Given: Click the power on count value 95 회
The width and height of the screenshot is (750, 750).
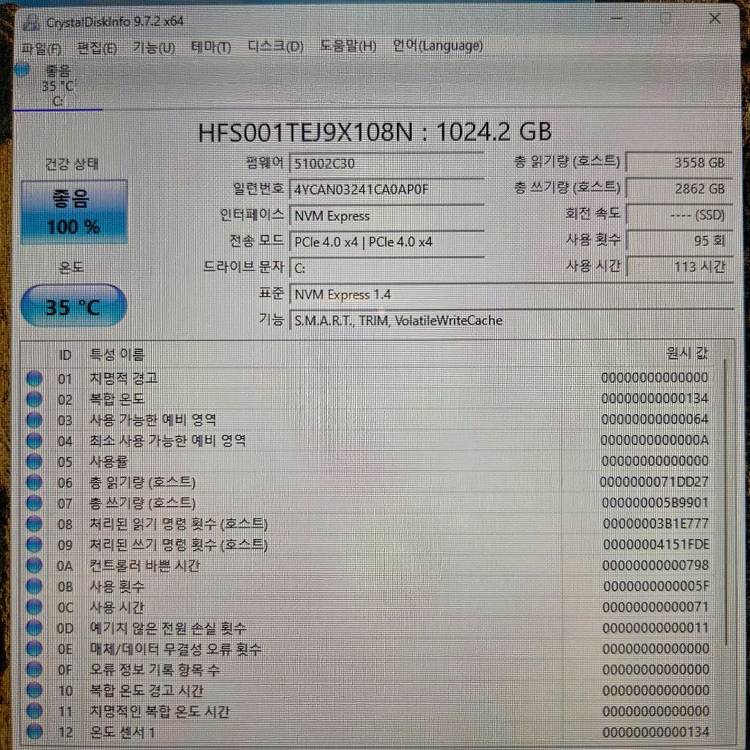Looking at the screenshot, I should point(679,241).
